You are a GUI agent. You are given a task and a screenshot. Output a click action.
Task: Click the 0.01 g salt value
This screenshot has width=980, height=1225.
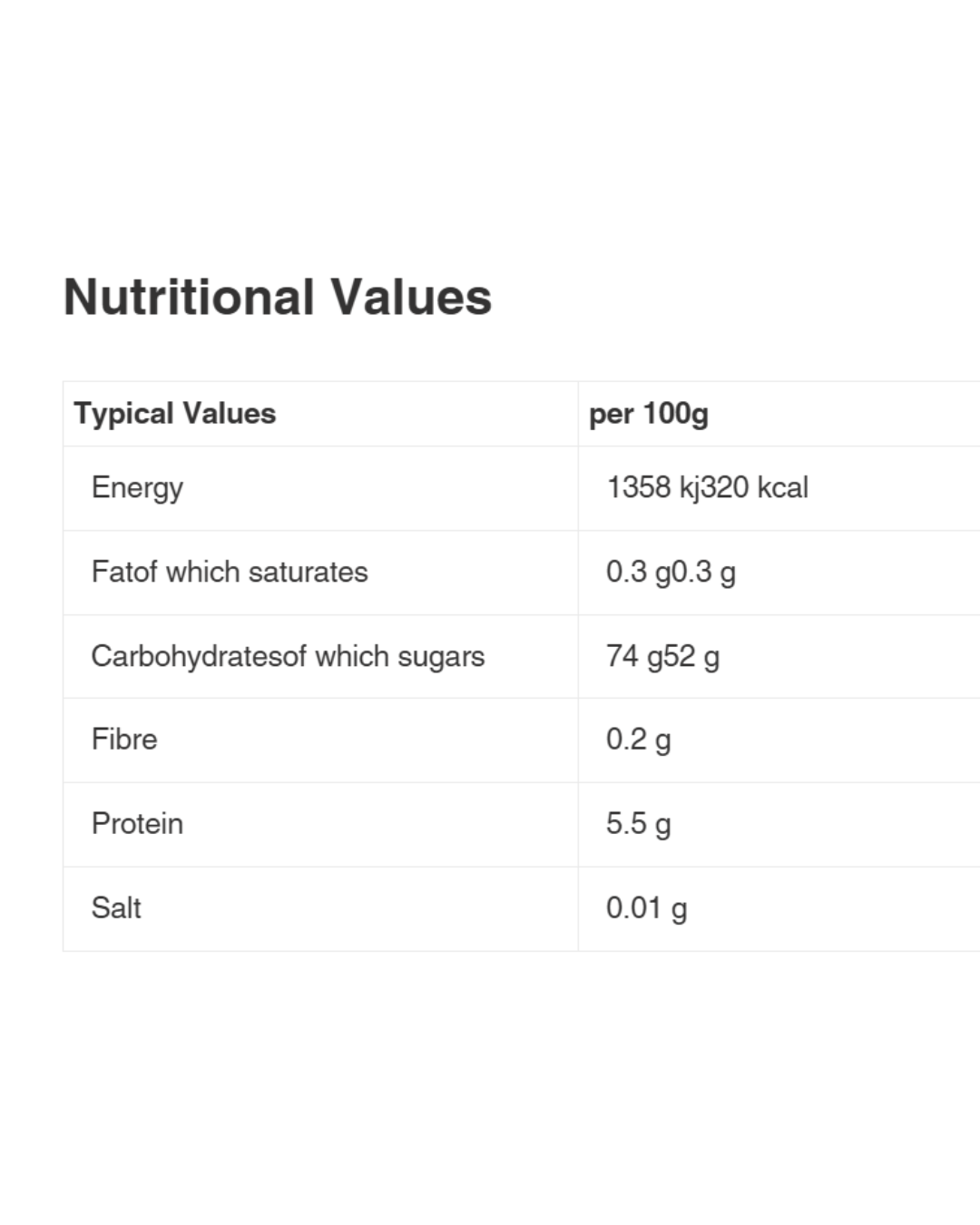click(647, 908)
